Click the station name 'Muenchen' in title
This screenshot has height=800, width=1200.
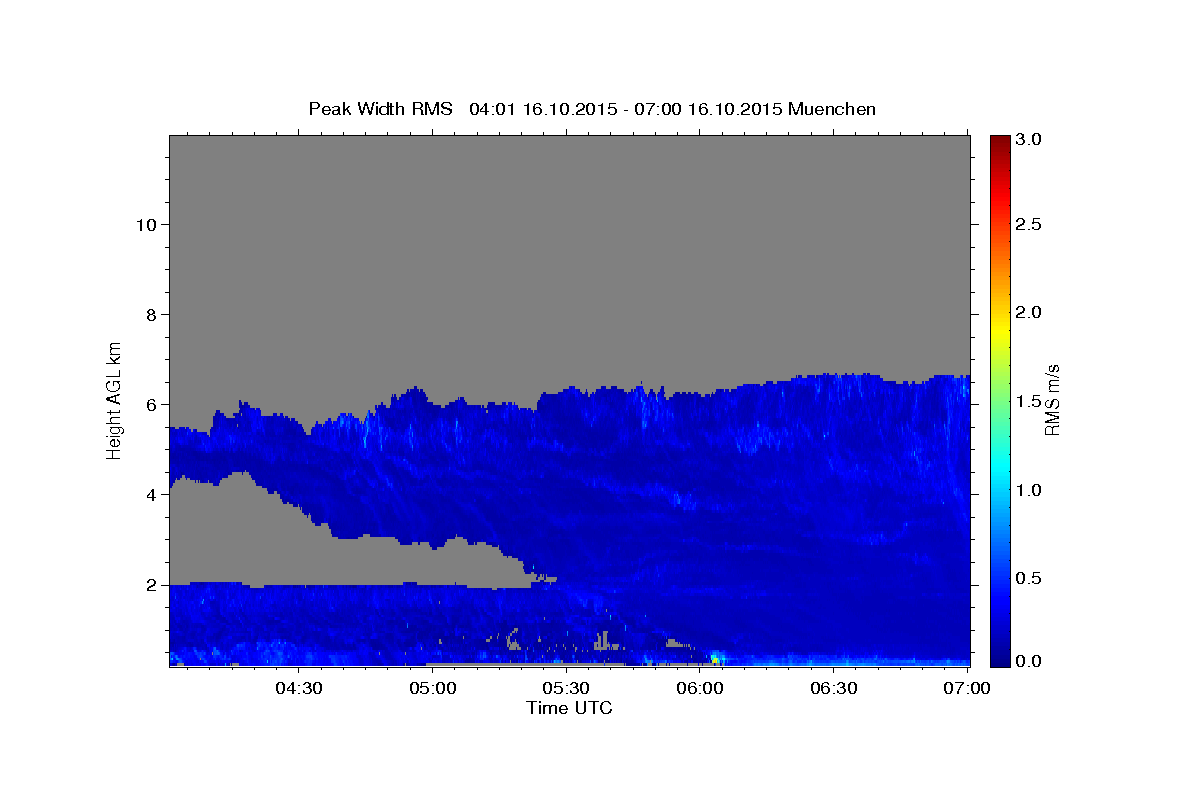[x=832, y=108]
